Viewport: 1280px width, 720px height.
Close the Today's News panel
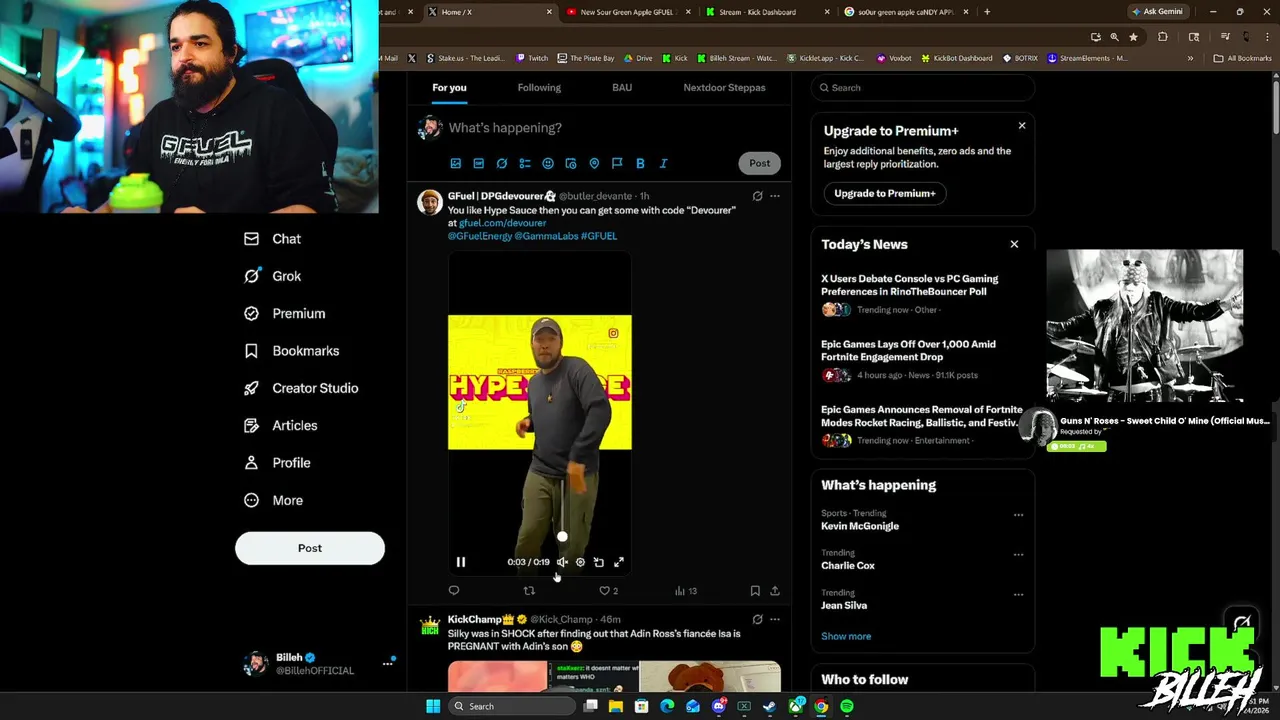[x=1014, y=244]
